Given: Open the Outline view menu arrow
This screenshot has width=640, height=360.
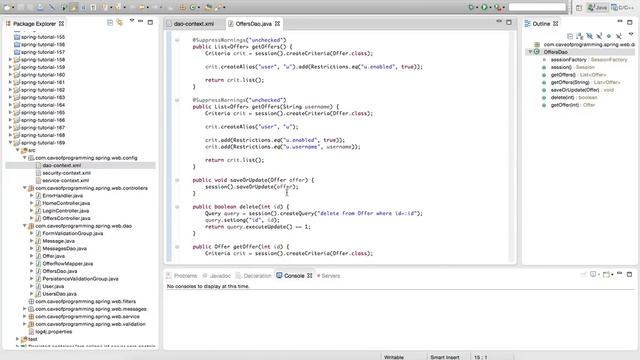Looking at the screenshot, I should point(631,35).
